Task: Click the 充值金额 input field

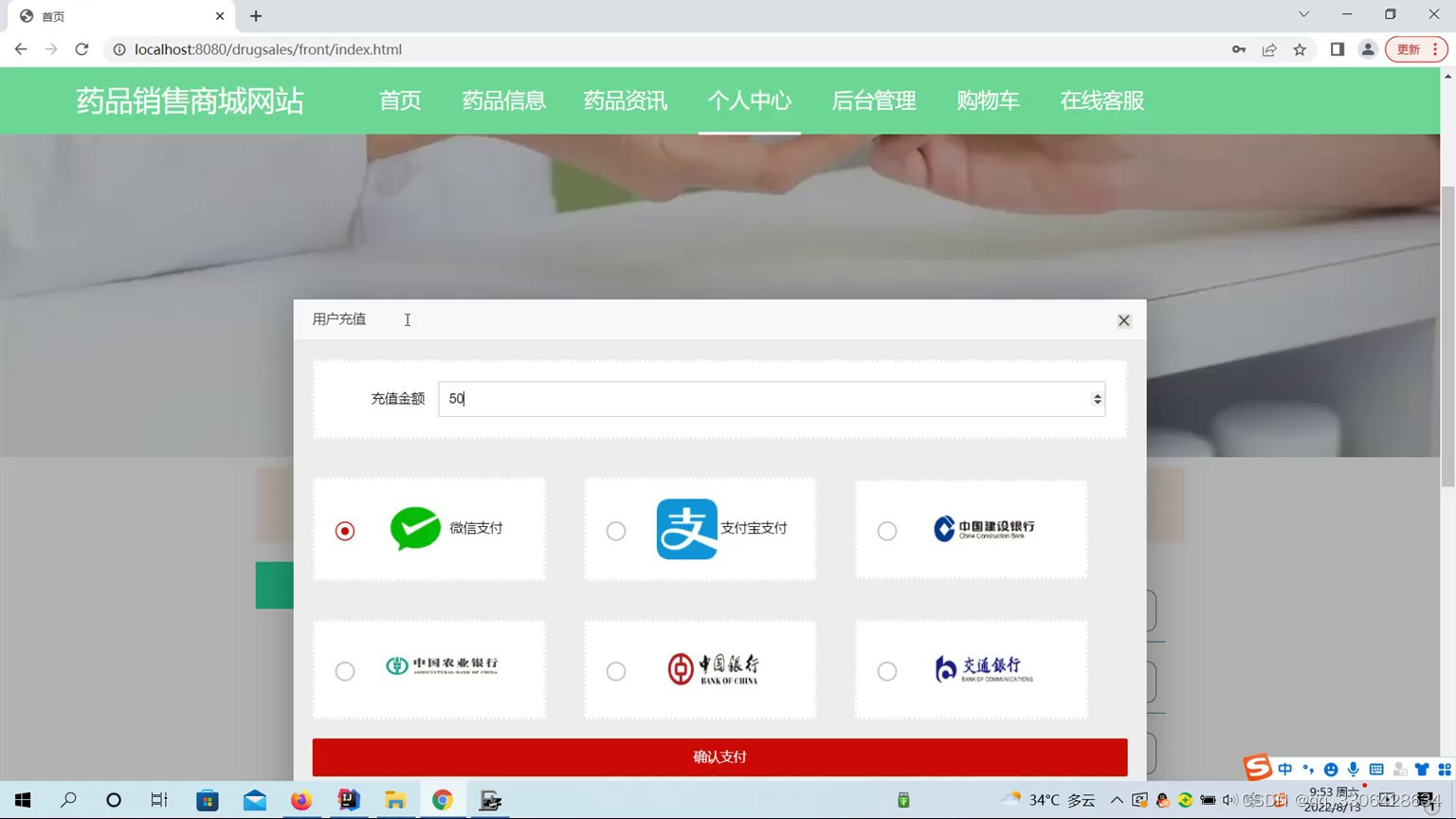Action: (772, 399)
